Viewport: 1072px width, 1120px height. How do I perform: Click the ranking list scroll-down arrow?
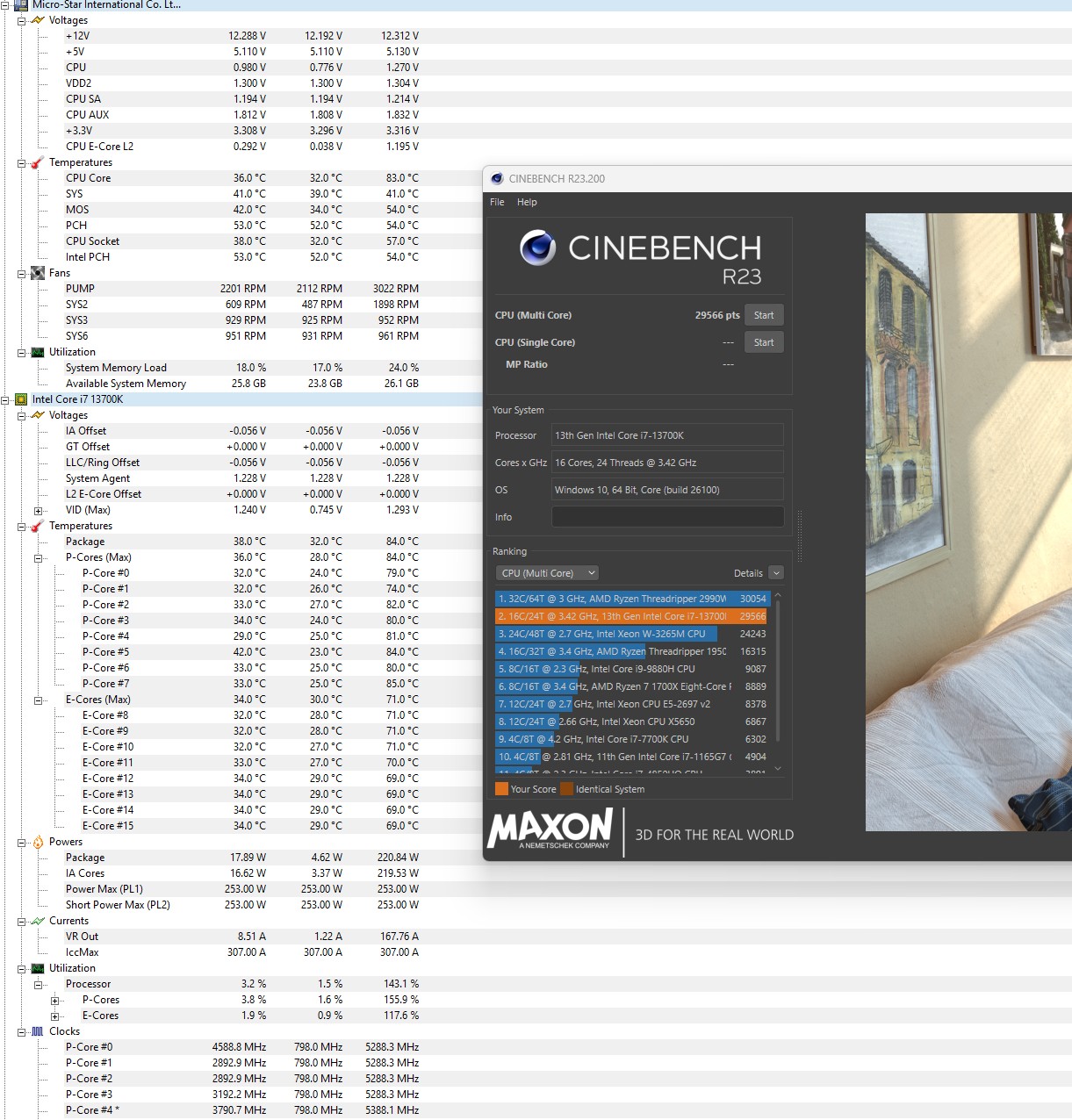pos(778,769)
